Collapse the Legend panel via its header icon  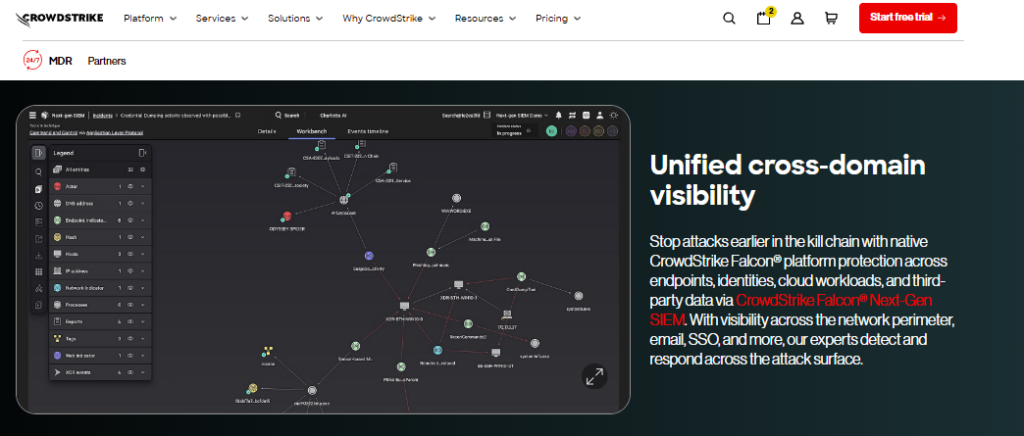point(142,153)
